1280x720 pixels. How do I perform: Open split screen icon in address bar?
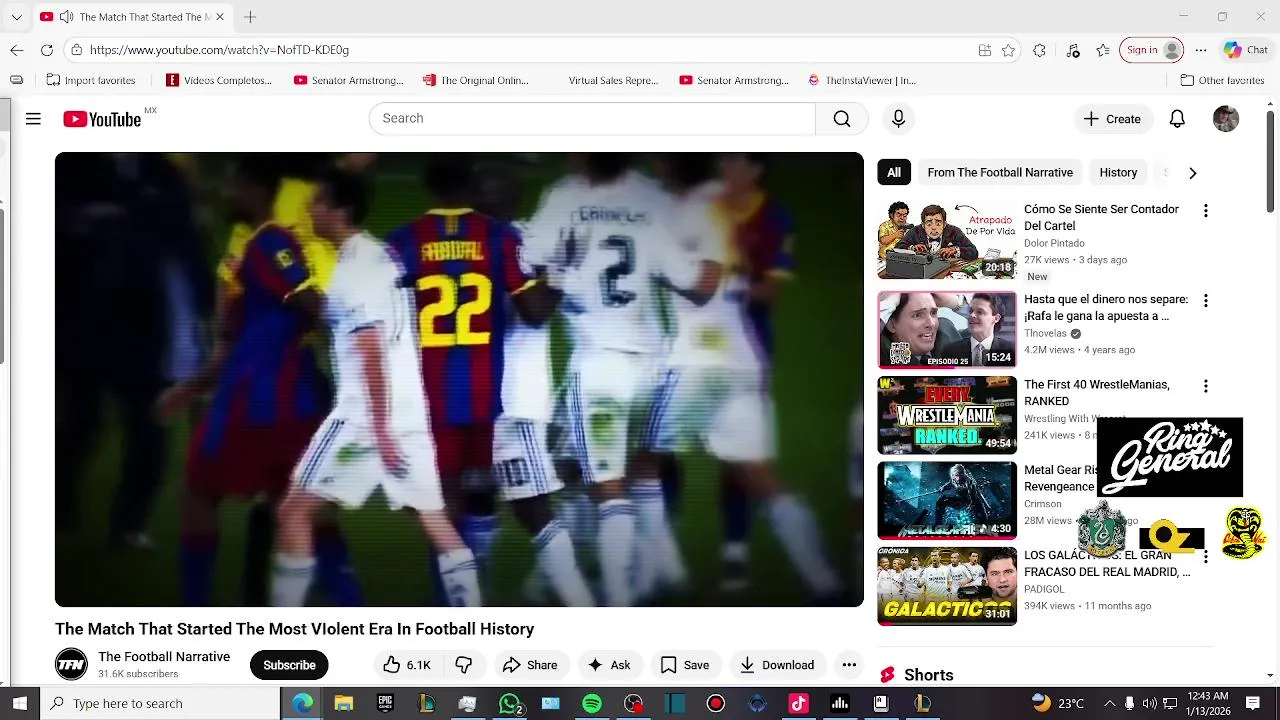(985, 50)
